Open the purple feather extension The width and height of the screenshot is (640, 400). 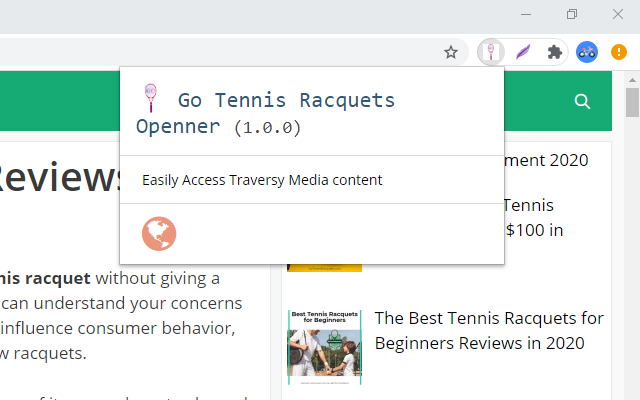point(523,52)
